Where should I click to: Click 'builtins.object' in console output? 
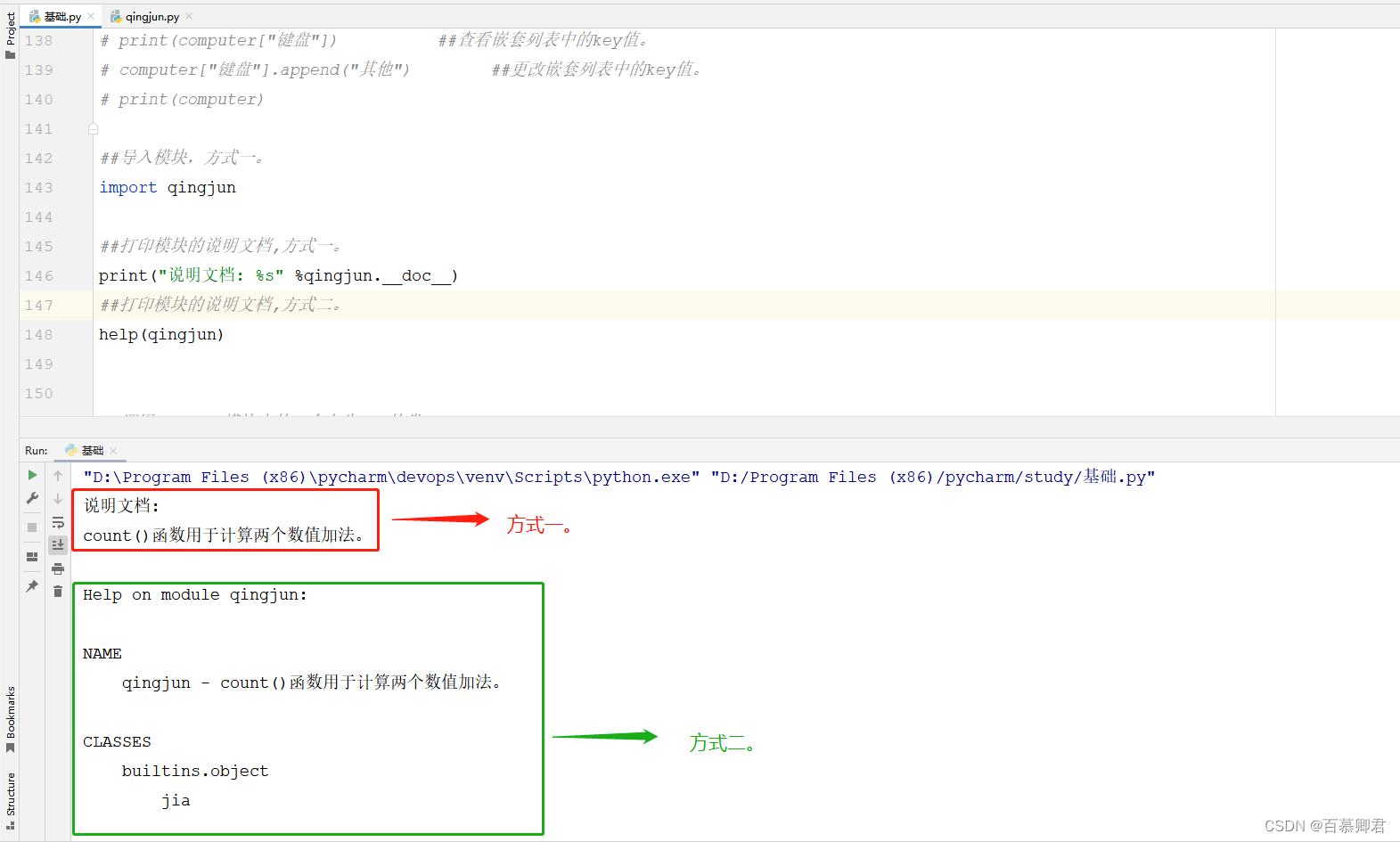click(x=195, y=771)
